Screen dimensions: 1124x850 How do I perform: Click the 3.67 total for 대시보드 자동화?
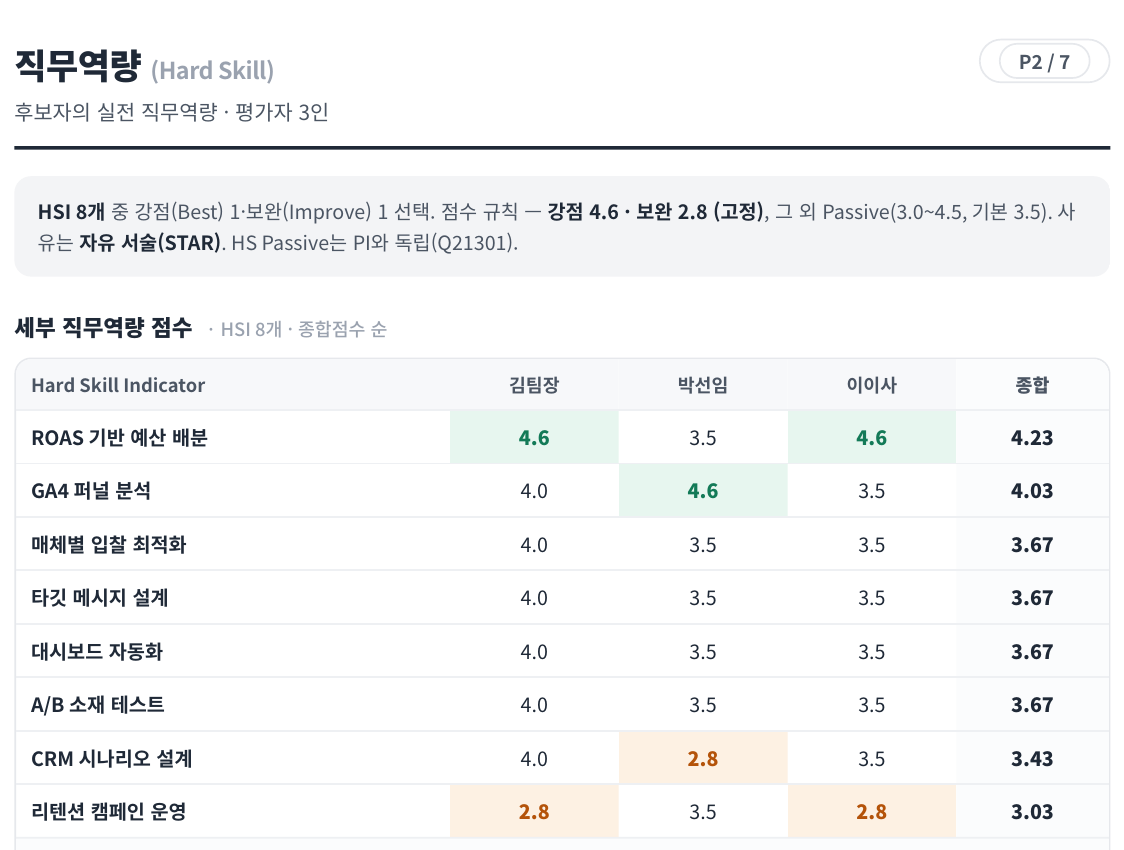click(1032, 651)
